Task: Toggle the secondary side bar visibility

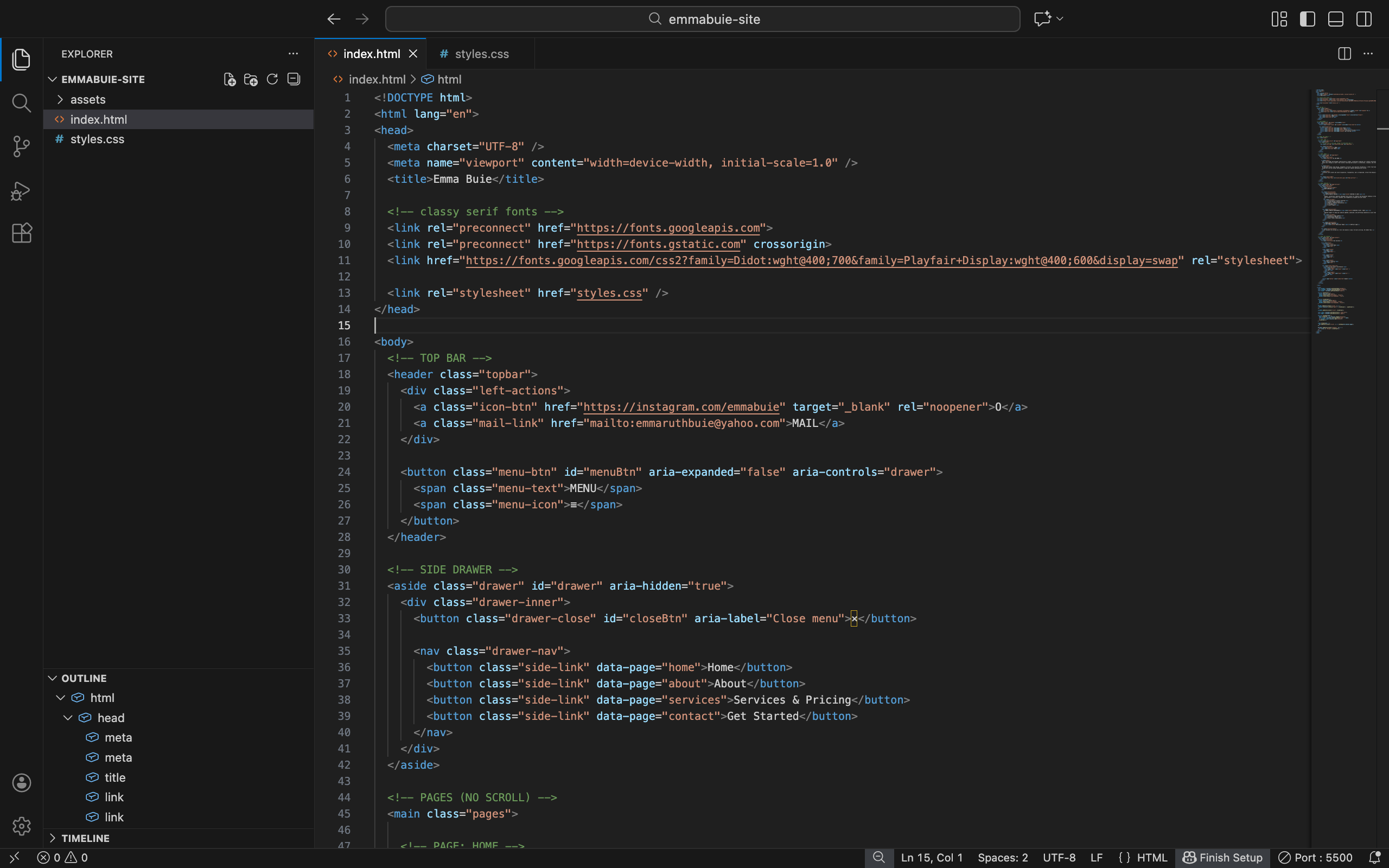Action: click(1363, 19)
